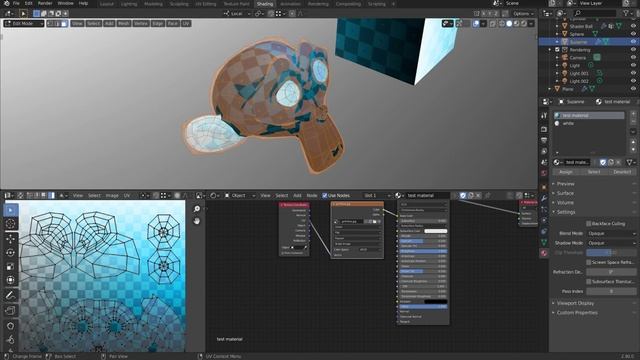Image resolution: width=640 pixels, height=360 pixels.
Task: Move material slot up arrow
Action: click(633, 142)
